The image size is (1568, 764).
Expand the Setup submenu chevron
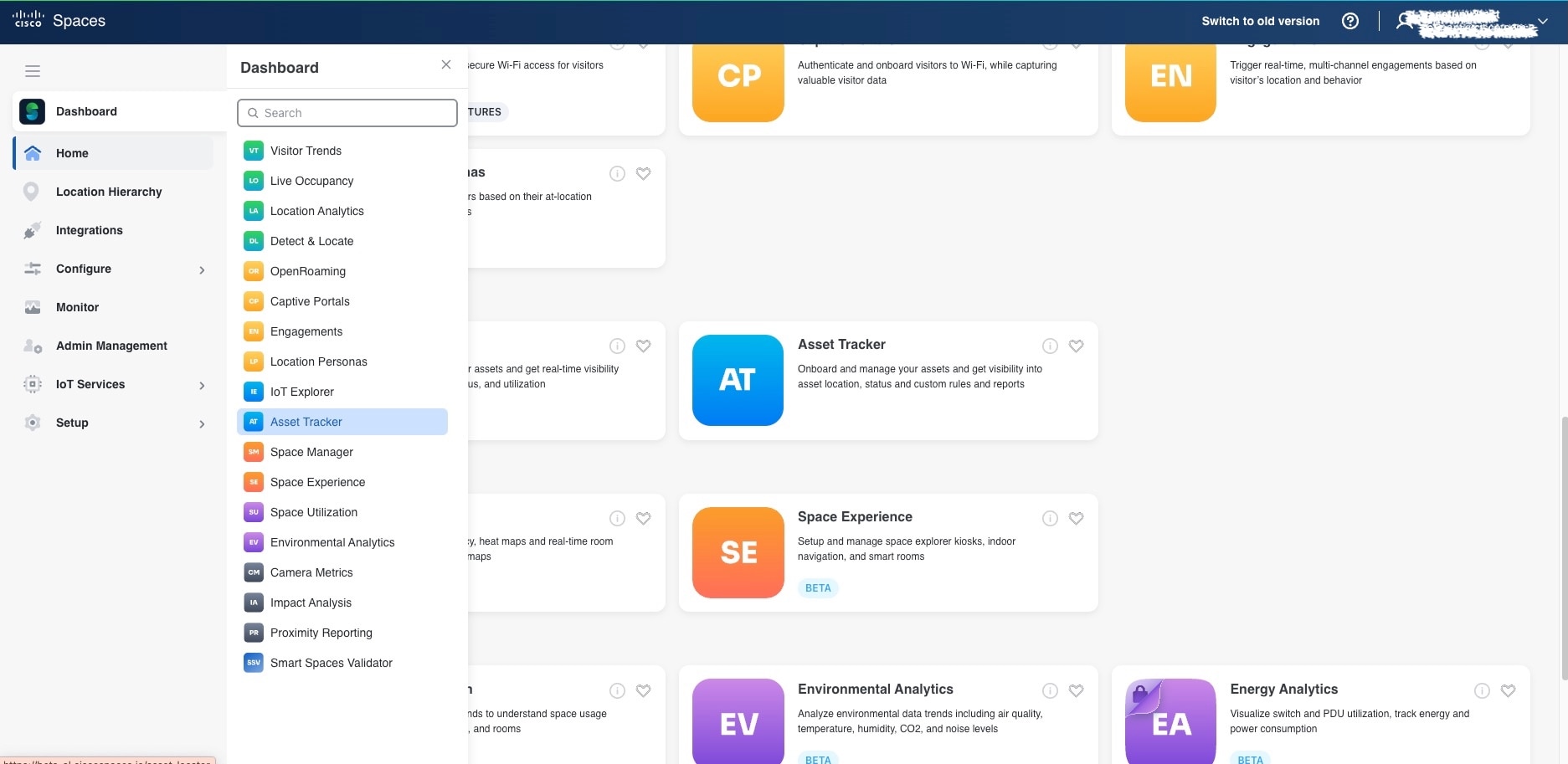click(x=202, y=423)
